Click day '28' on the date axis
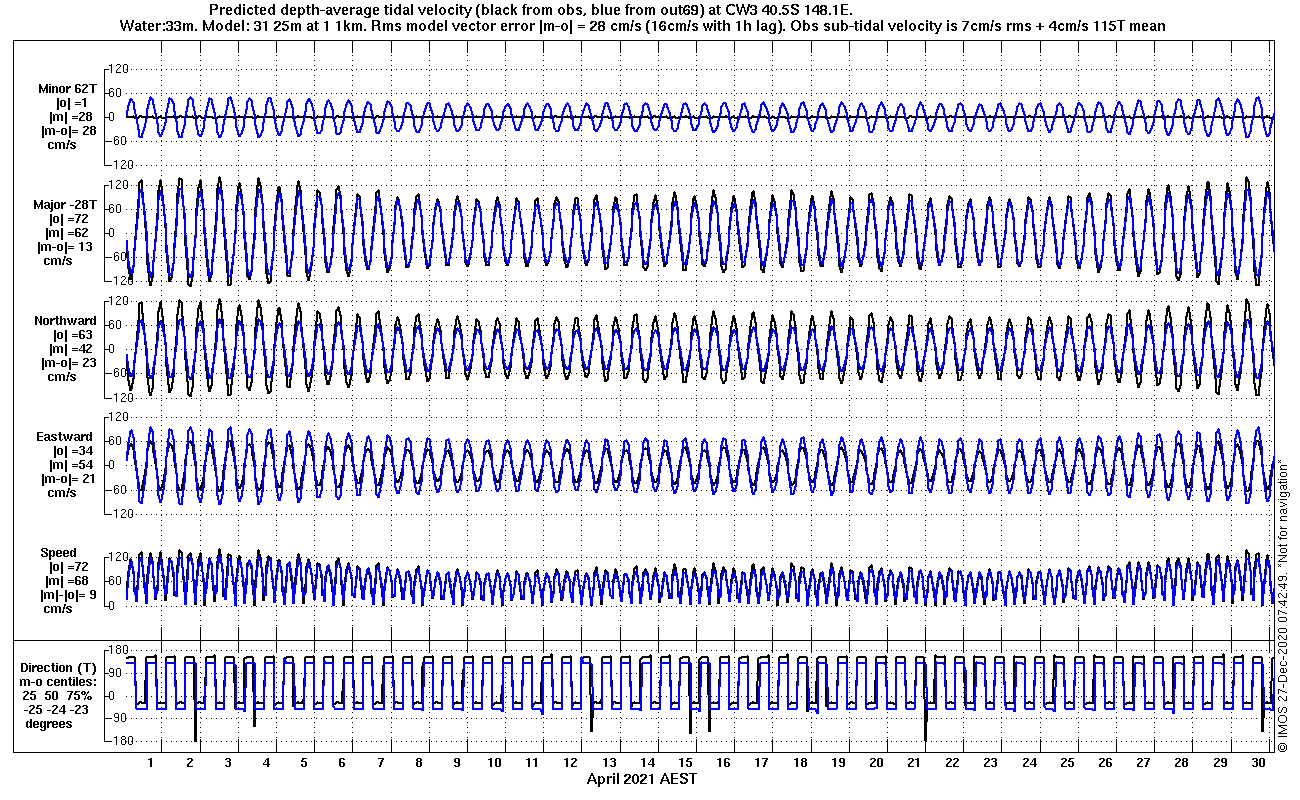The image size is (1300, 800). pos(1181,763)
